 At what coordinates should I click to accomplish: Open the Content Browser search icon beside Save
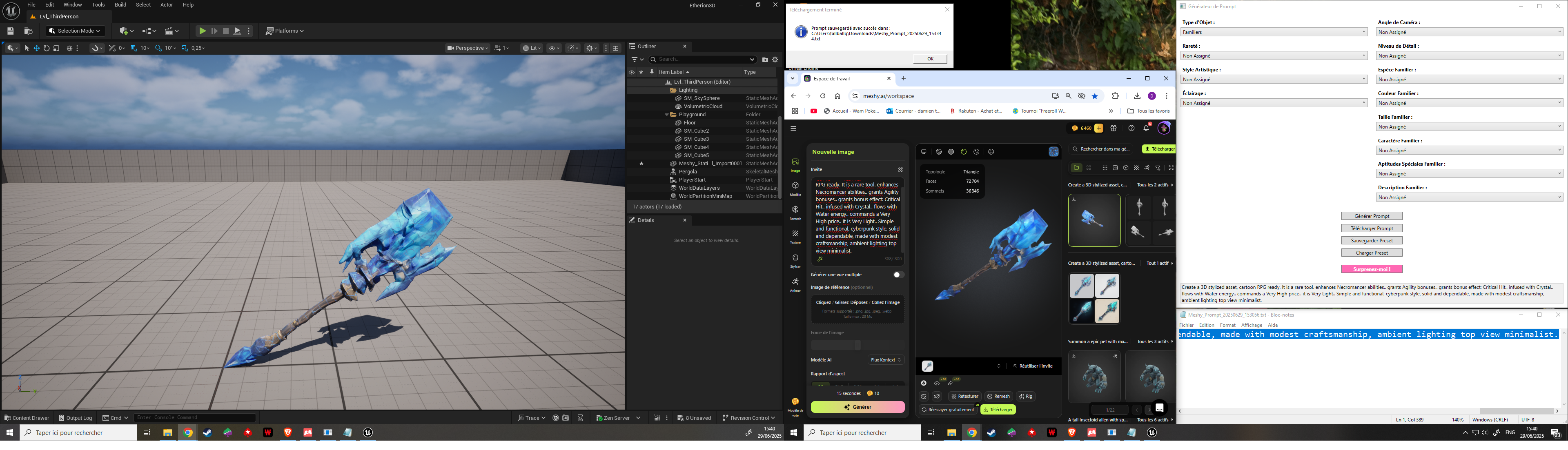tap(28, 31)
